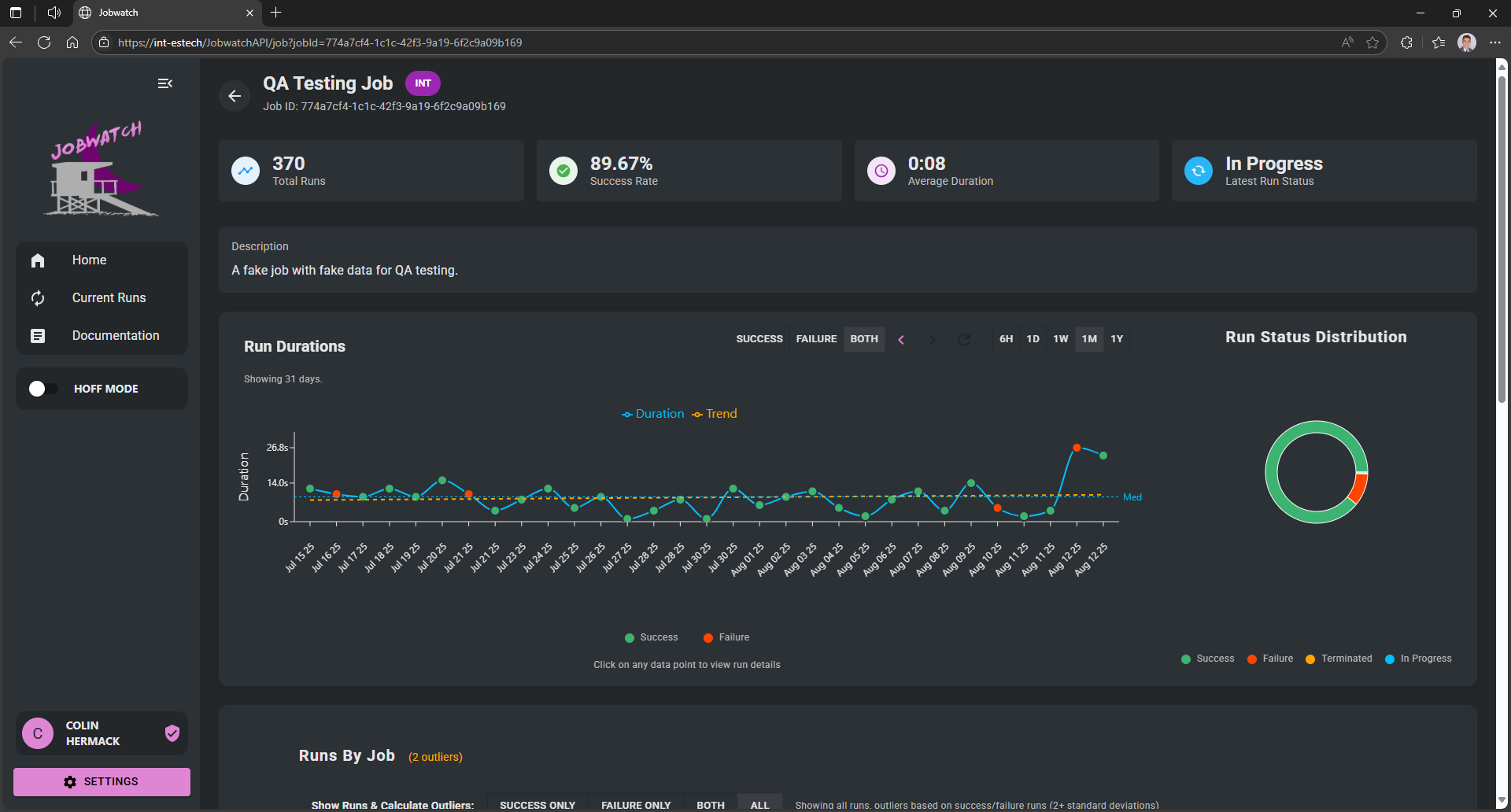Go to next time period chevron
1511x812 pixels.
(933, 340)
